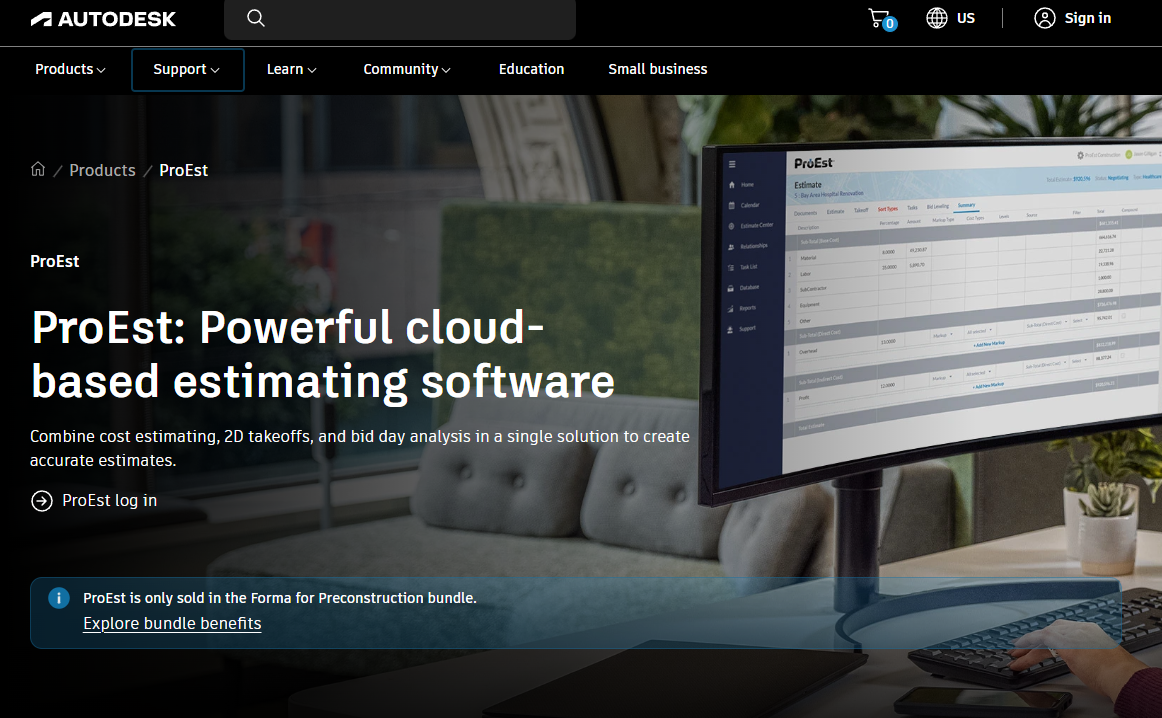Screen dimensions: 1162x718
Task: Click the ProEst breadcrumb text
Action: pos(184,170)
